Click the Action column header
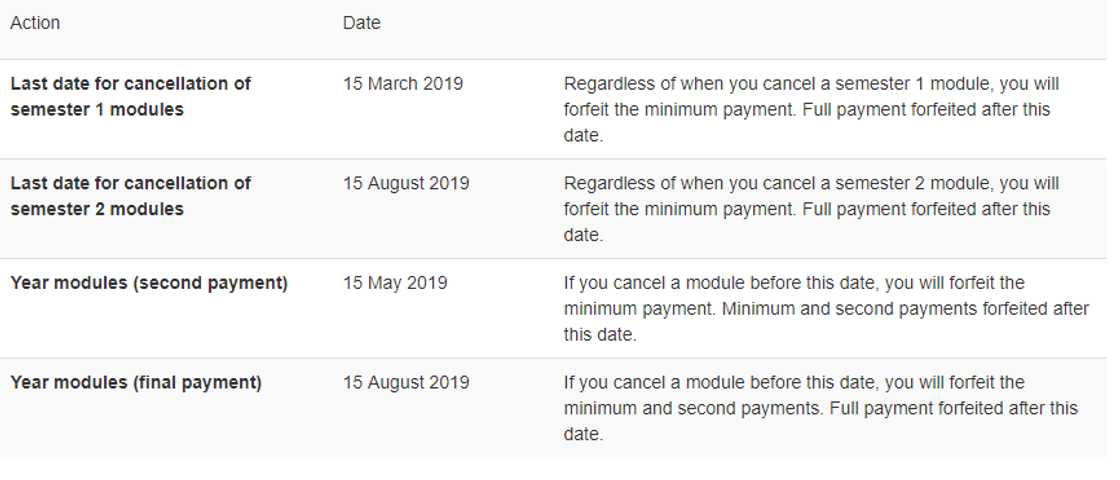Screen dimensions: 1120x480 pos(35,23)
